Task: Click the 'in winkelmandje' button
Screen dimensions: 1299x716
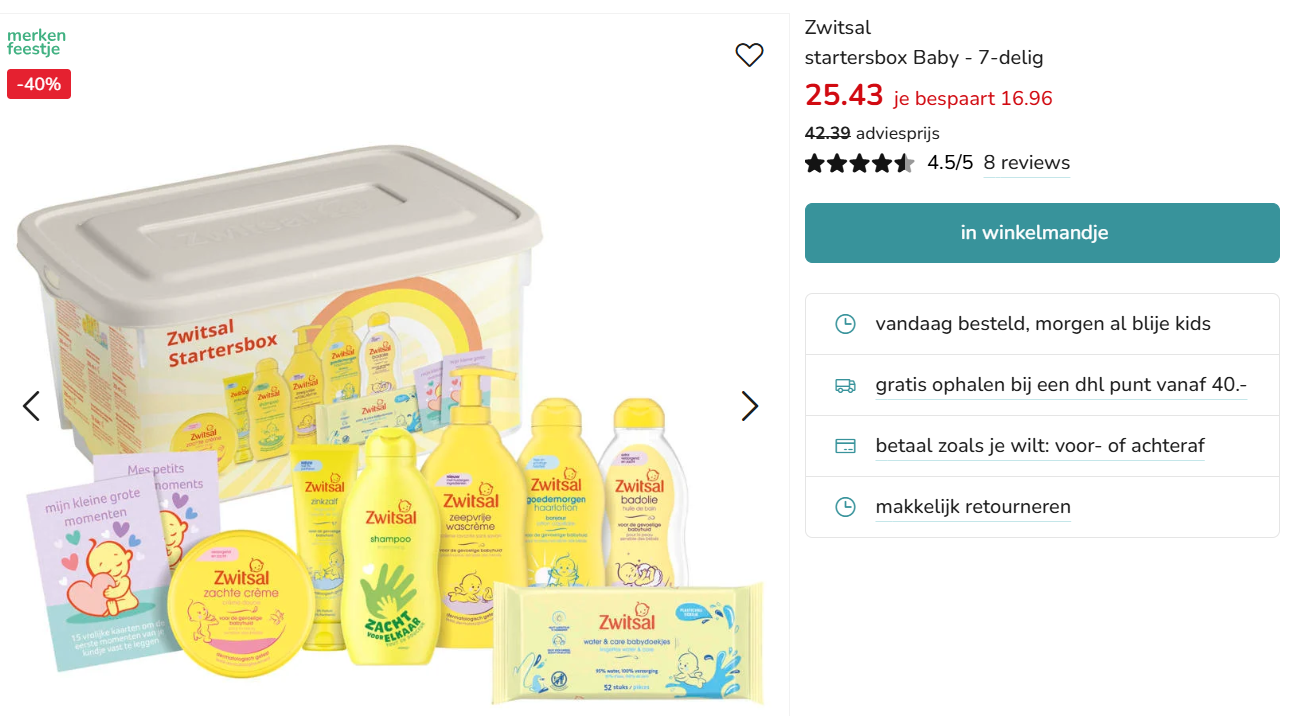Action: pos(1042,232)
